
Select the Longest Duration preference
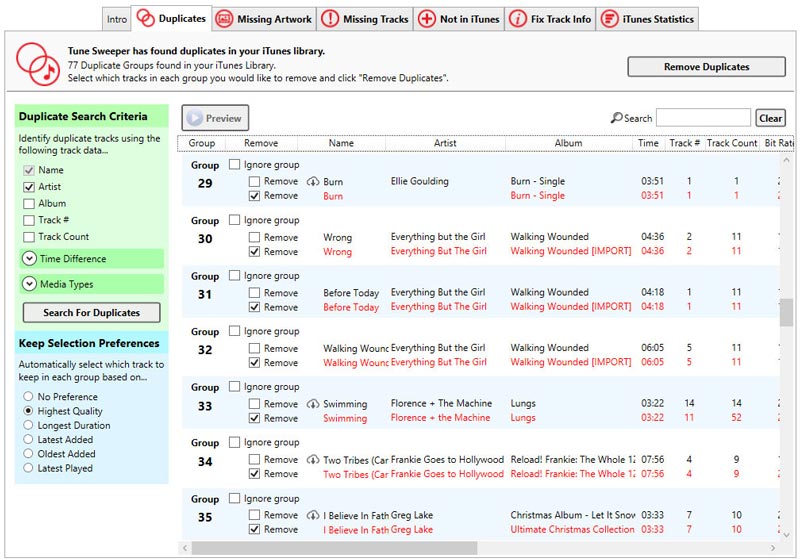(29, 425)
